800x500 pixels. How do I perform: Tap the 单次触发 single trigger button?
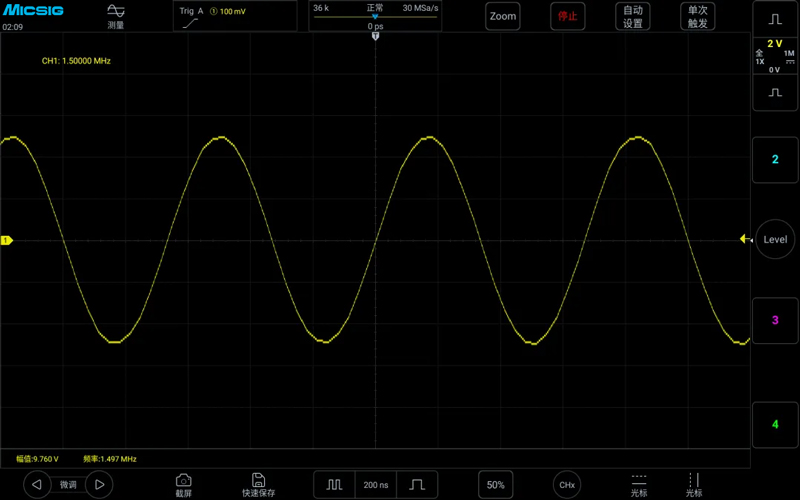[697, 16]
